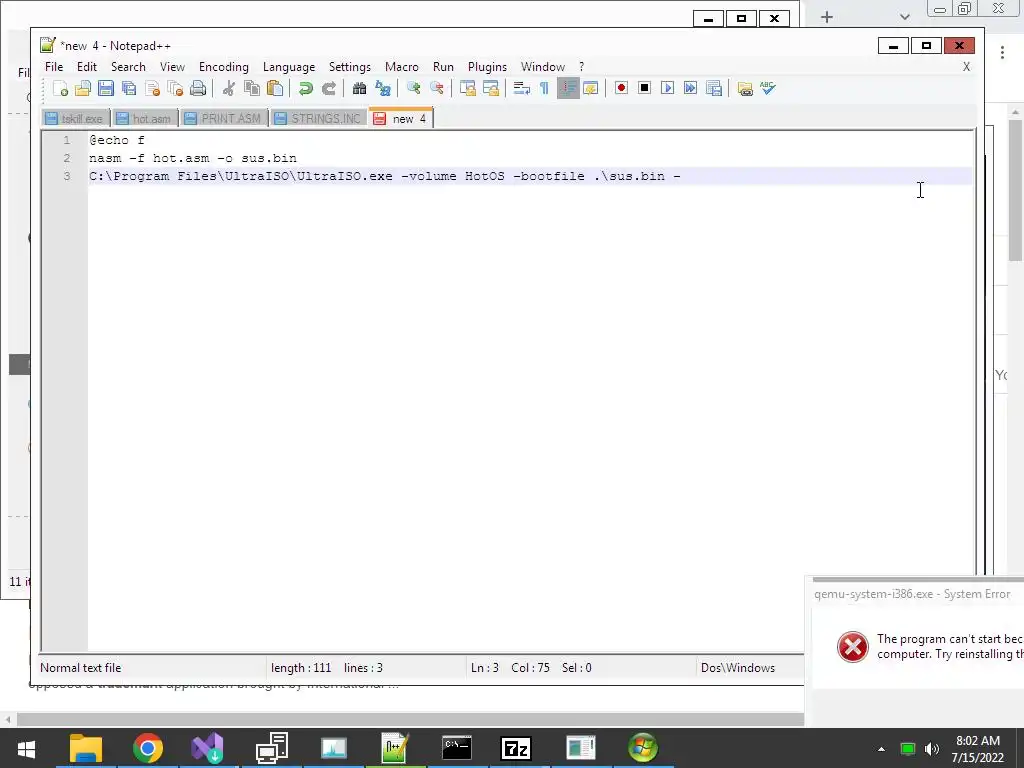Click 'Dos\Windows' in status bar
Viewport: 1024px width, 768px height.
[738, 667]
